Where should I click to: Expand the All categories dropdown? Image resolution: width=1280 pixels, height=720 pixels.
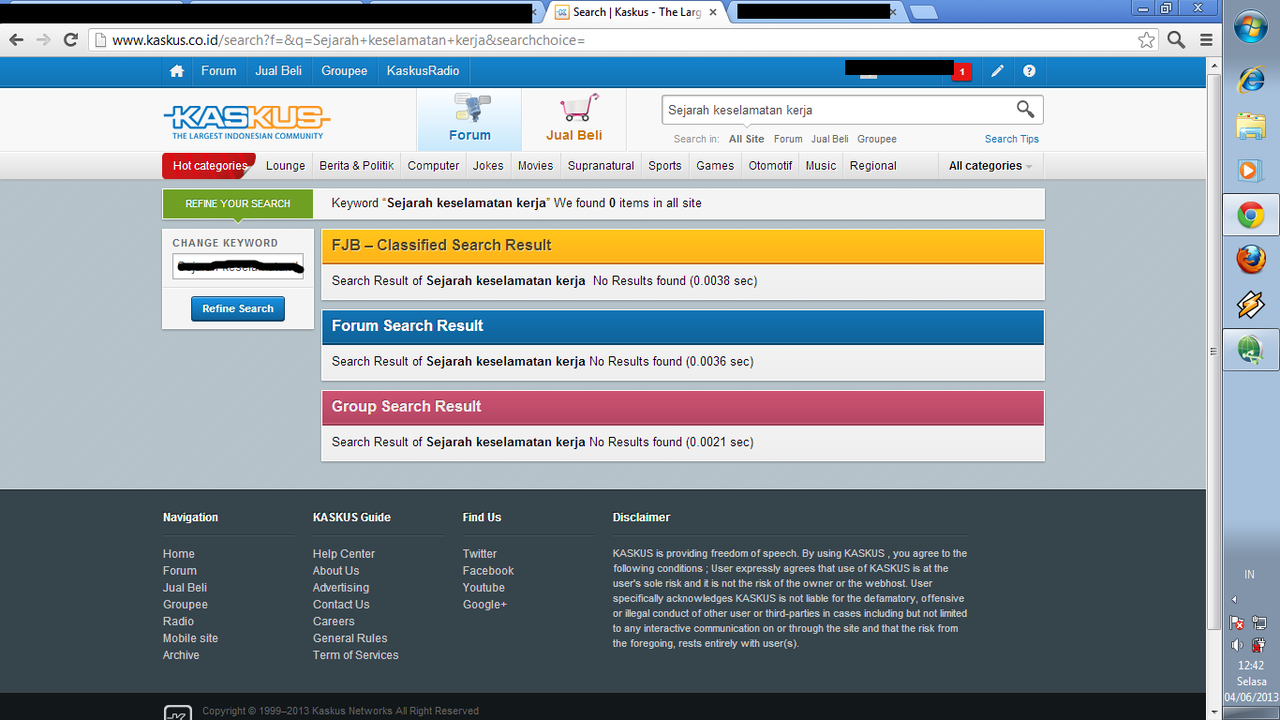click(990, 166)
